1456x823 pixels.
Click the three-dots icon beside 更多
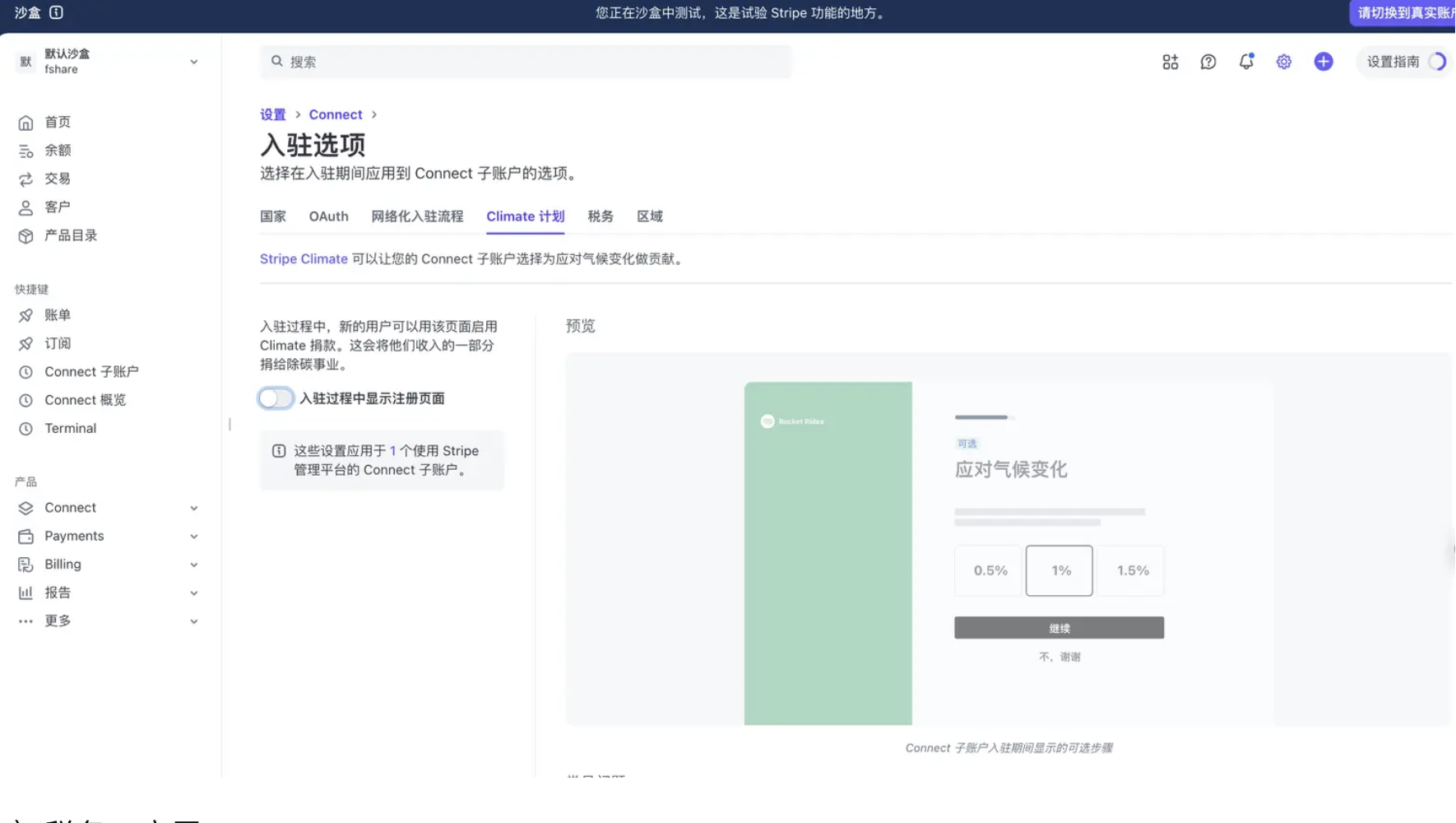(26, 621)
